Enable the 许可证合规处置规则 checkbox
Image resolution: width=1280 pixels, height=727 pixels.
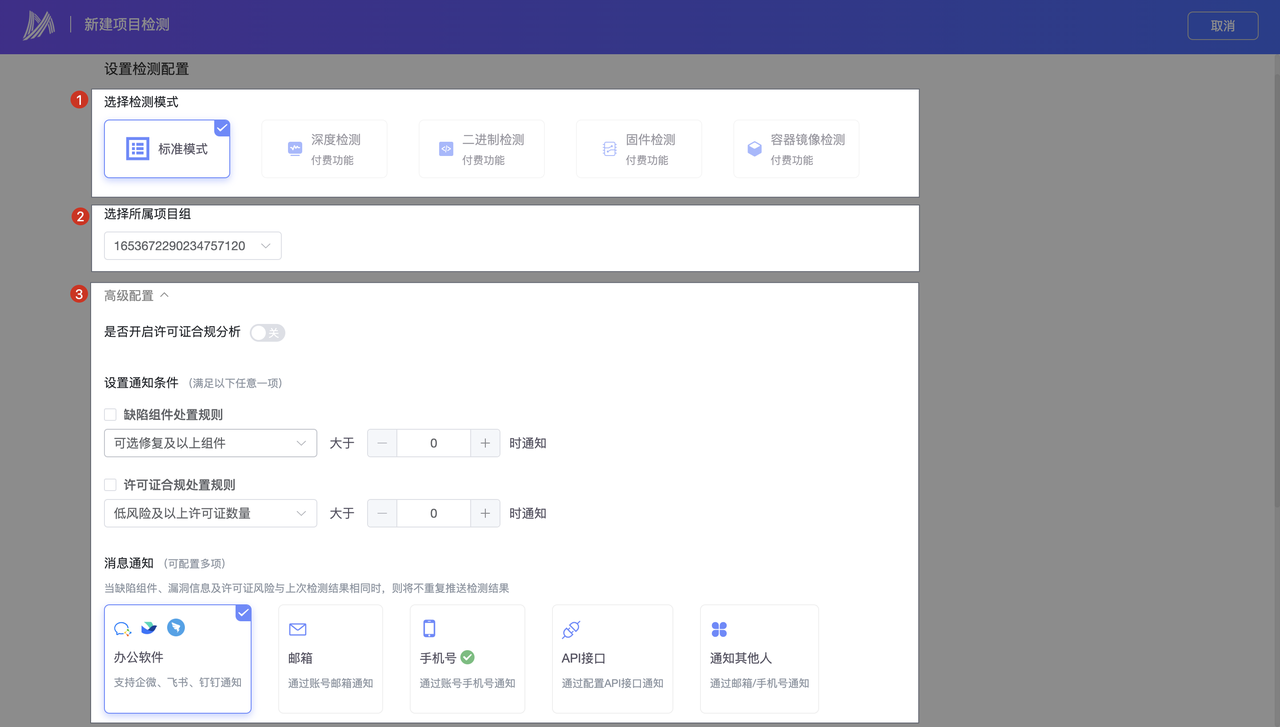pyautogui.click(x=111, y=485)
